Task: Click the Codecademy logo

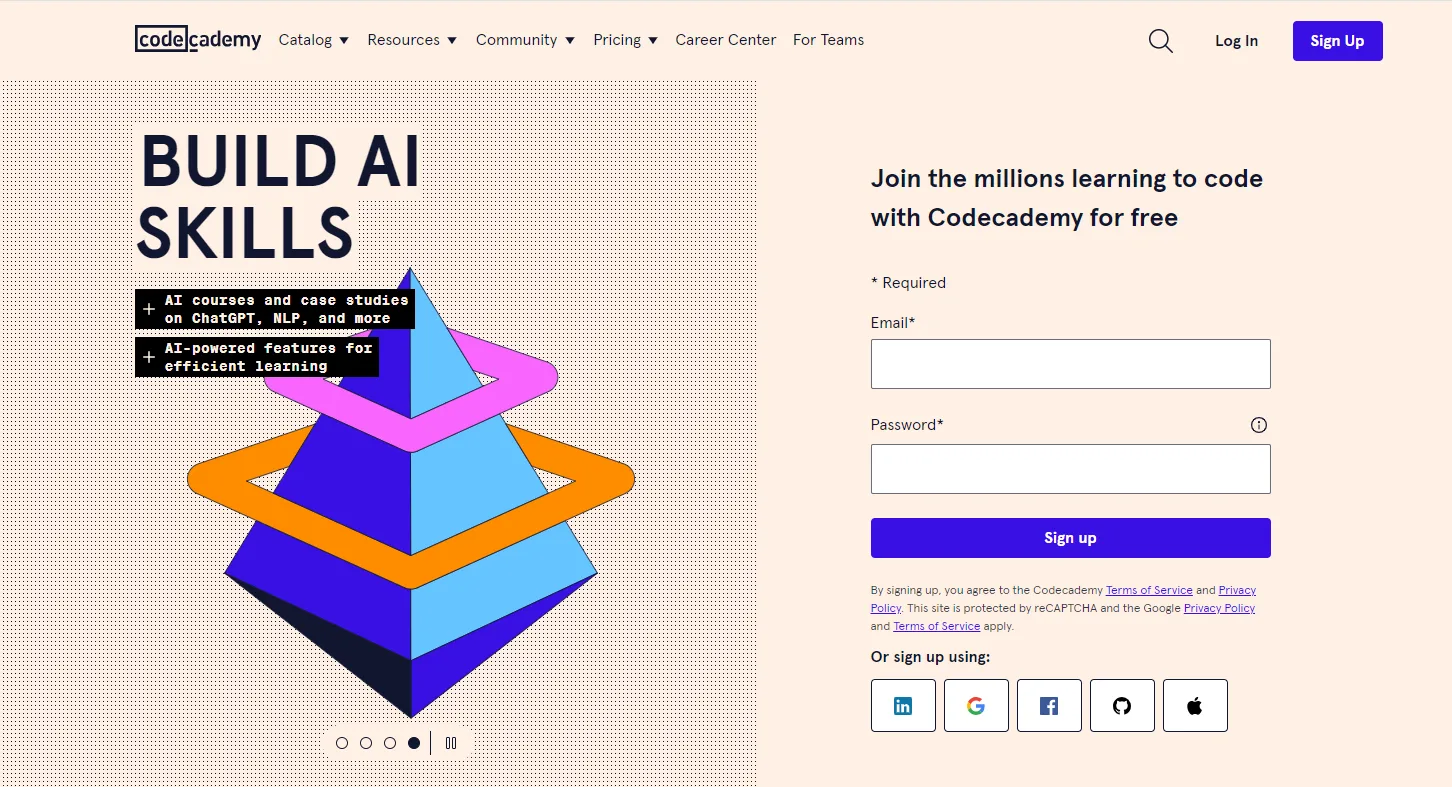Action: click(197, 39)
